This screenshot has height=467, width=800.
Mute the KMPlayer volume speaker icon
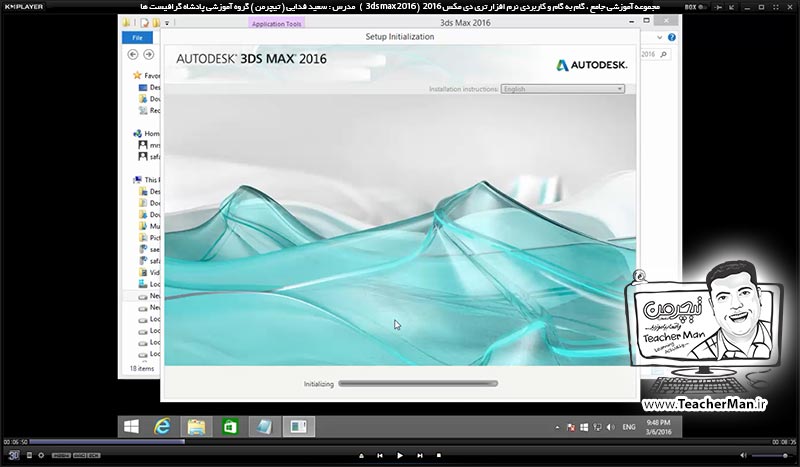(743, 455)
